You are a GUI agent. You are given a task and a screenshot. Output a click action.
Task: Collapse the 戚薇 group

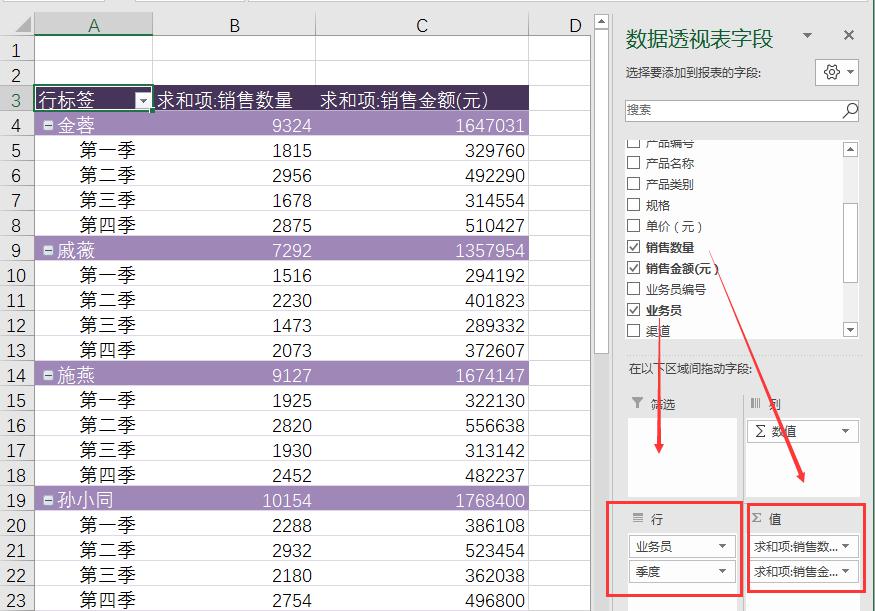48,251
